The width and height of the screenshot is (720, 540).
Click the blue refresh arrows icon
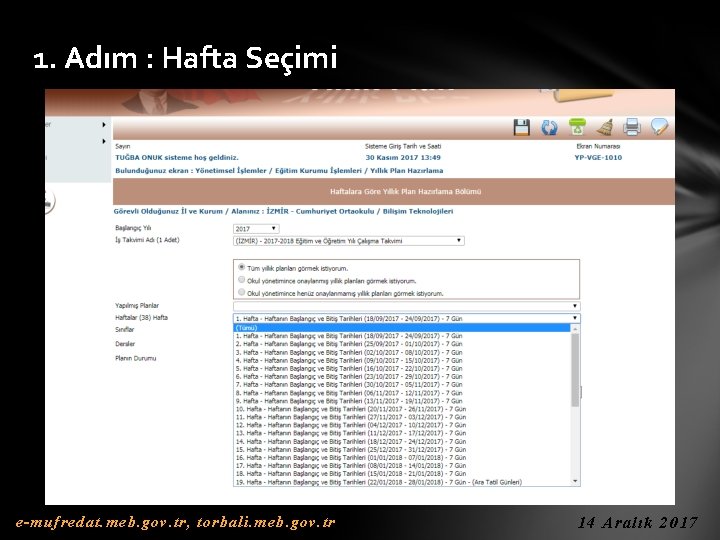pyautogui.click(x=549, y=127)
